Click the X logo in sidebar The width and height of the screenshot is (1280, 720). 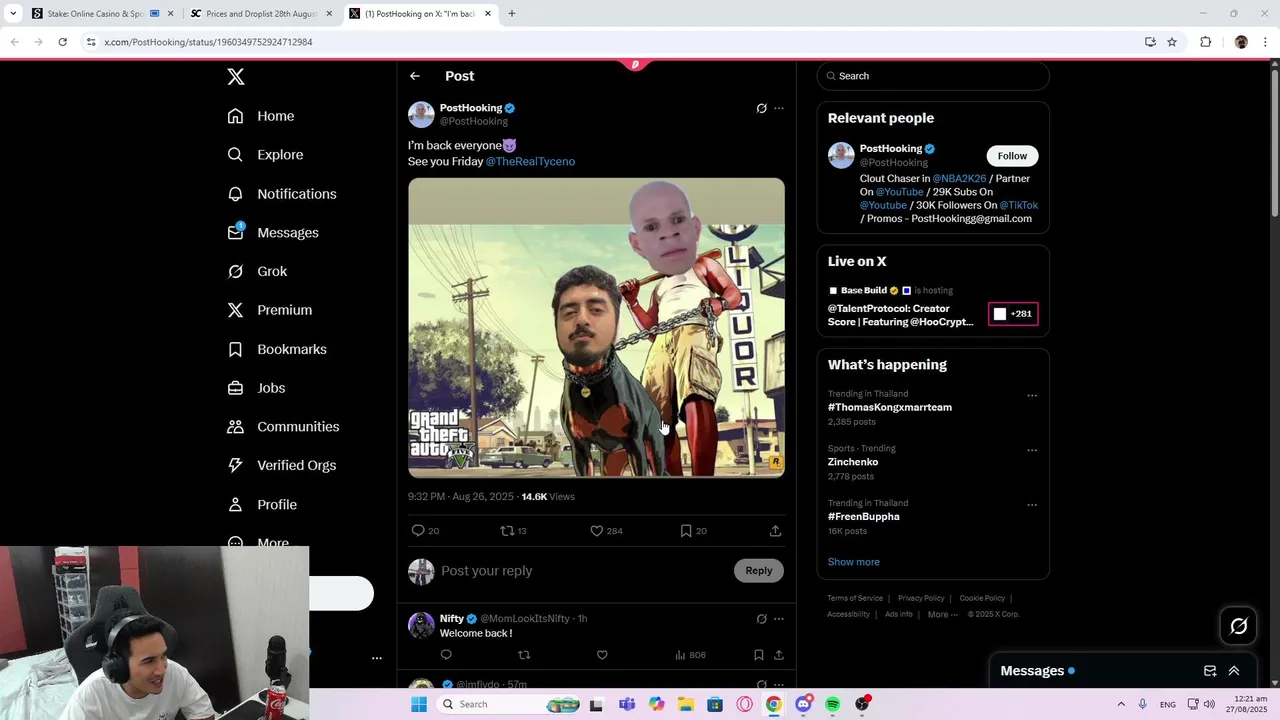tap(235, 77)
